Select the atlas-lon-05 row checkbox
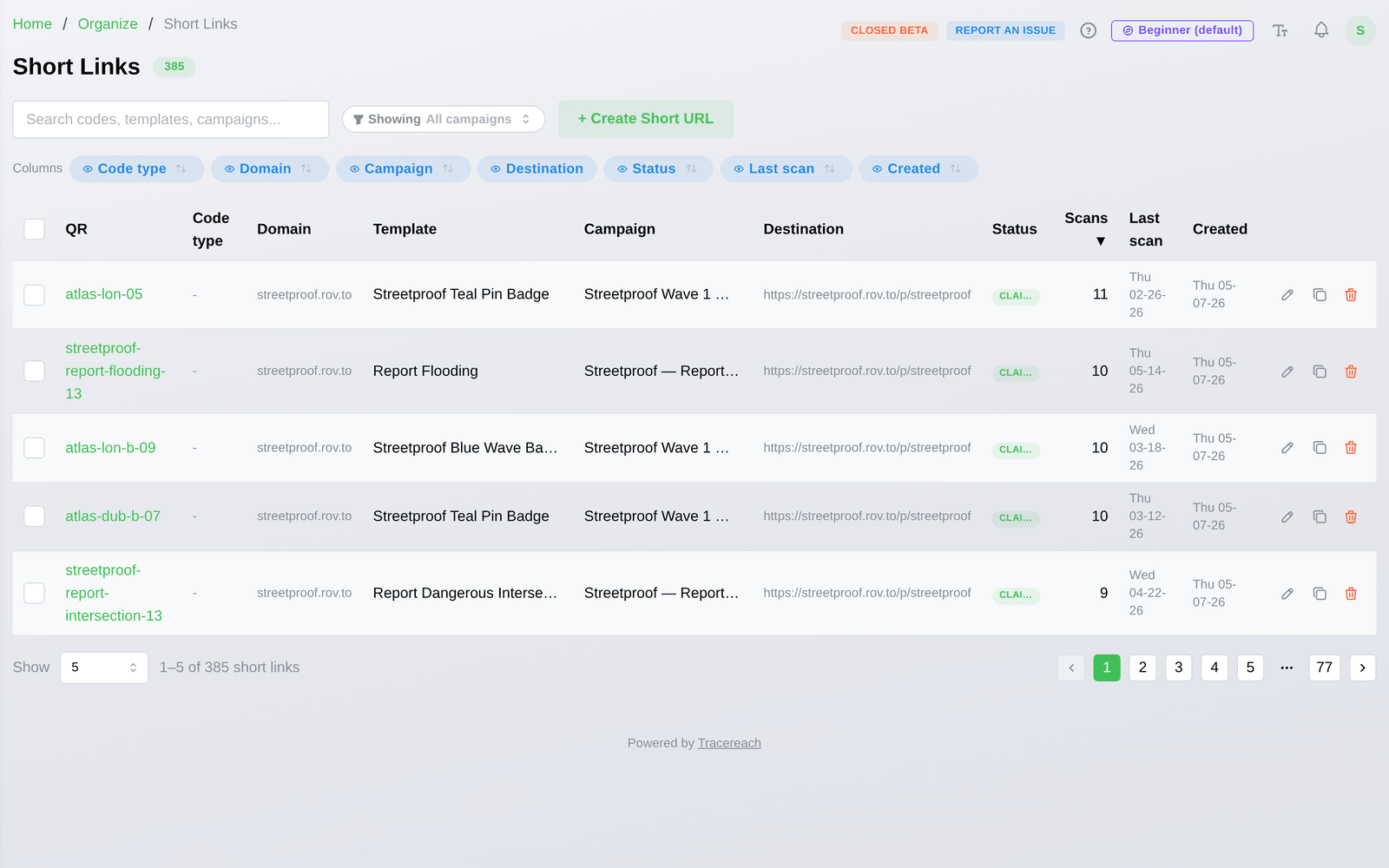Image resolution: width=1389 pixels, height=868 pixels. (x=34, y=295)
